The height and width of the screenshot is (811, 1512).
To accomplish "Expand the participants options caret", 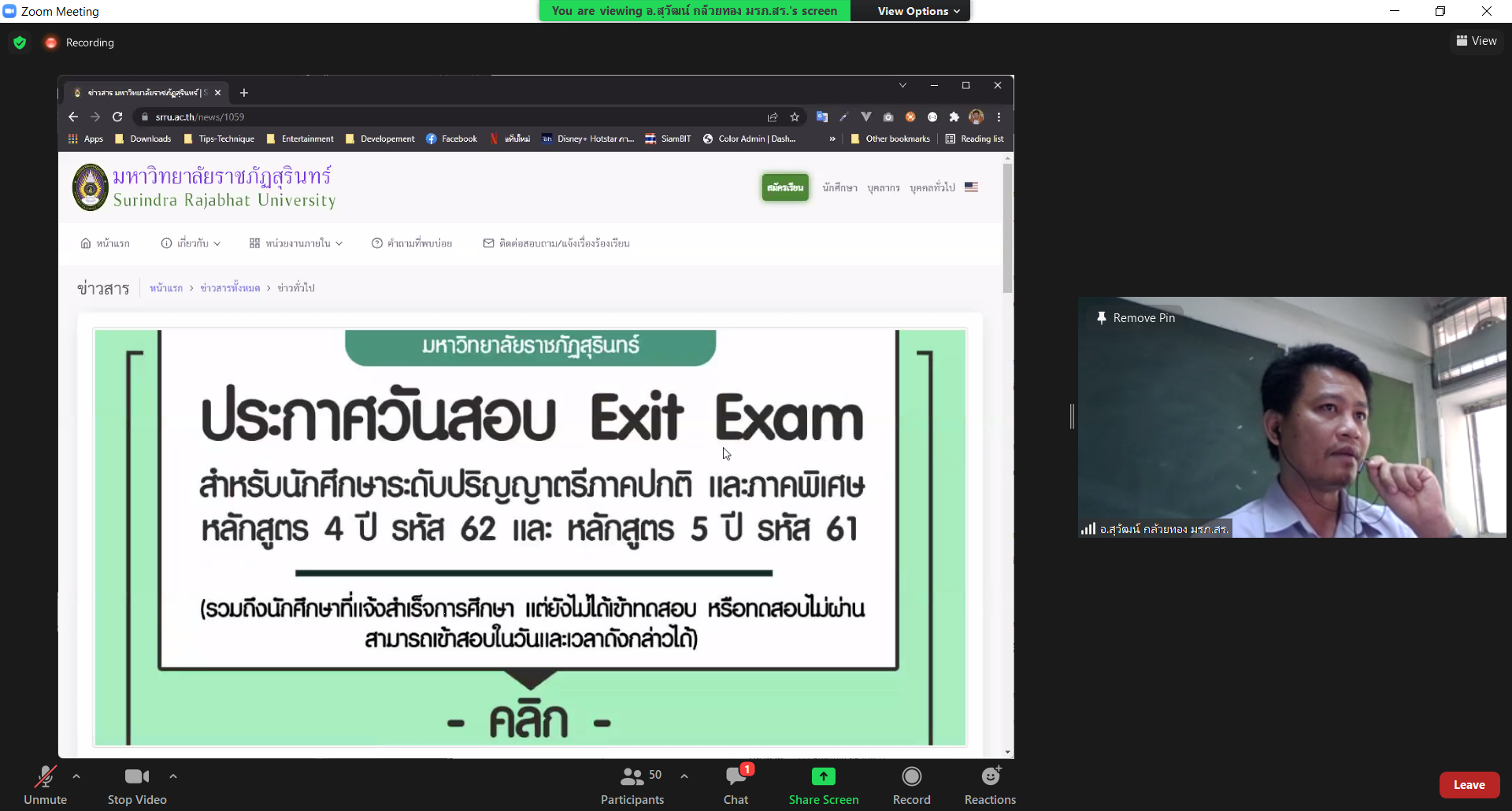I will pos(684,776).
